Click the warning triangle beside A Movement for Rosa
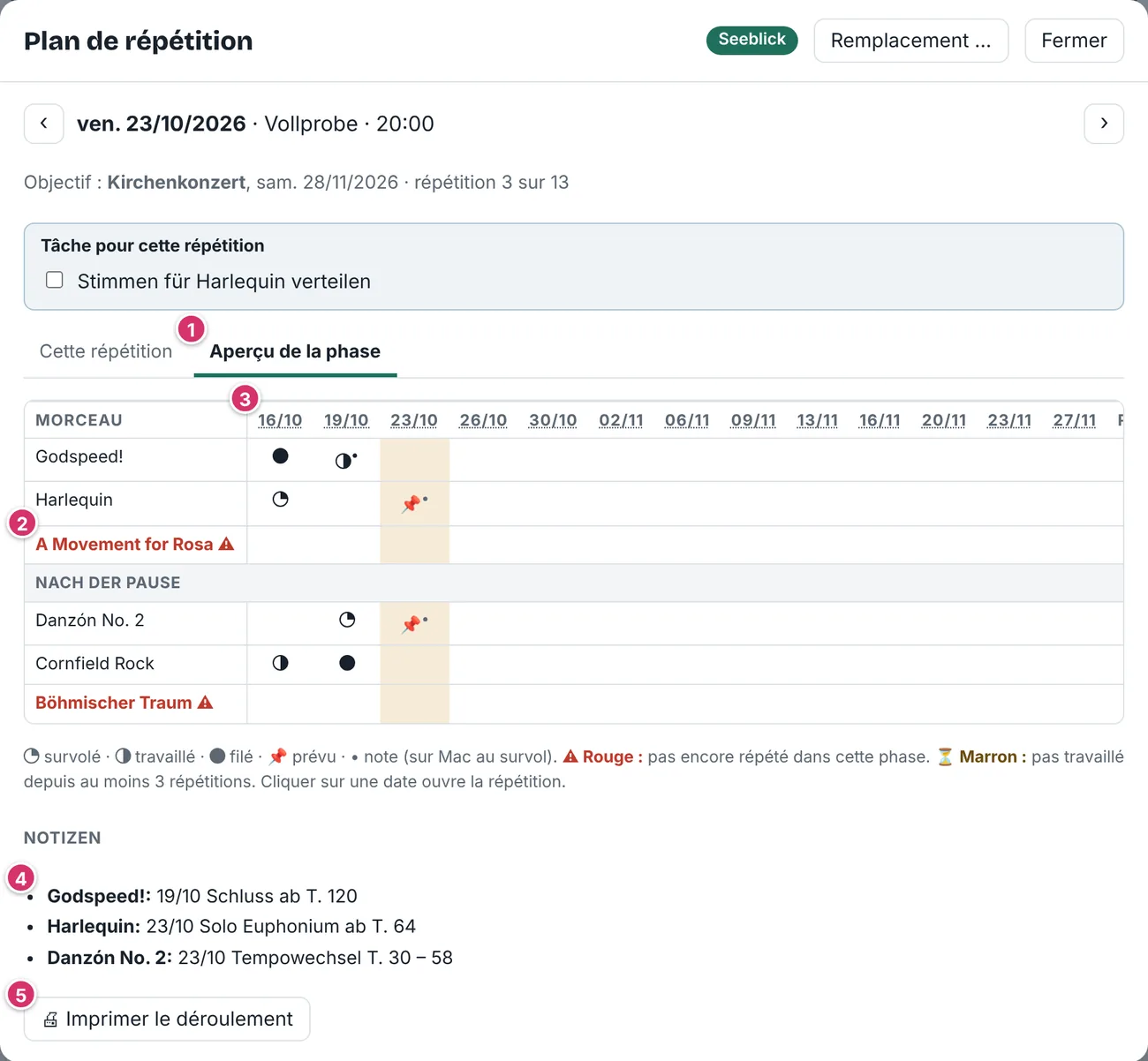The height and width of the screenshot is (1061, 1148). pos(226,544)
